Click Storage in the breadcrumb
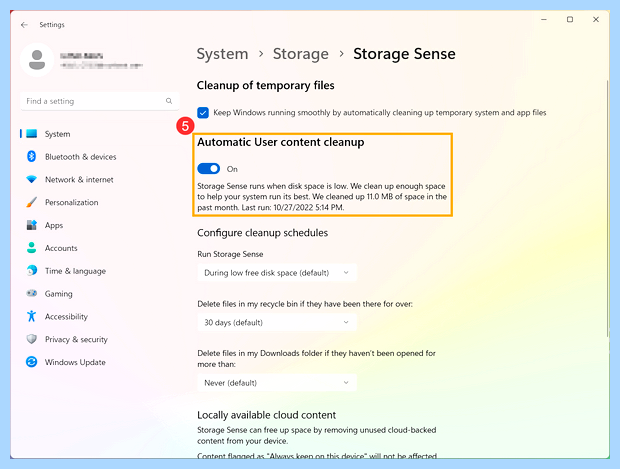The height and width of the screenshot is (469, 620). 301,54
